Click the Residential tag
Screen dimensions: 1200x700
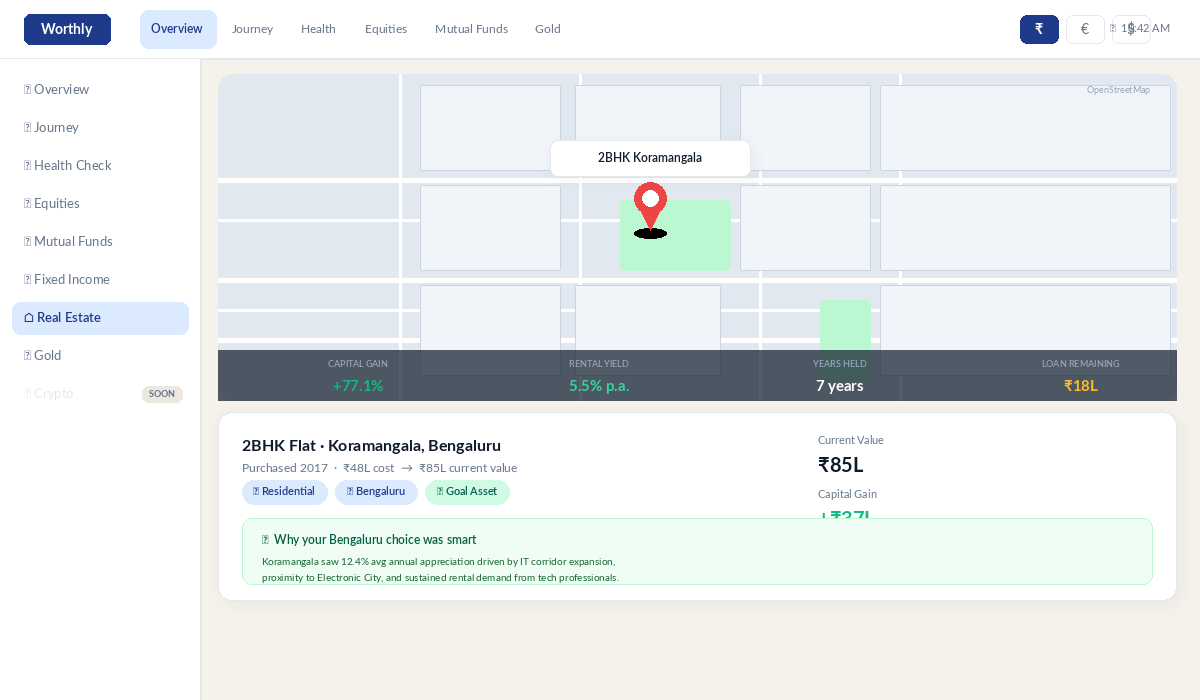point(284,492)
